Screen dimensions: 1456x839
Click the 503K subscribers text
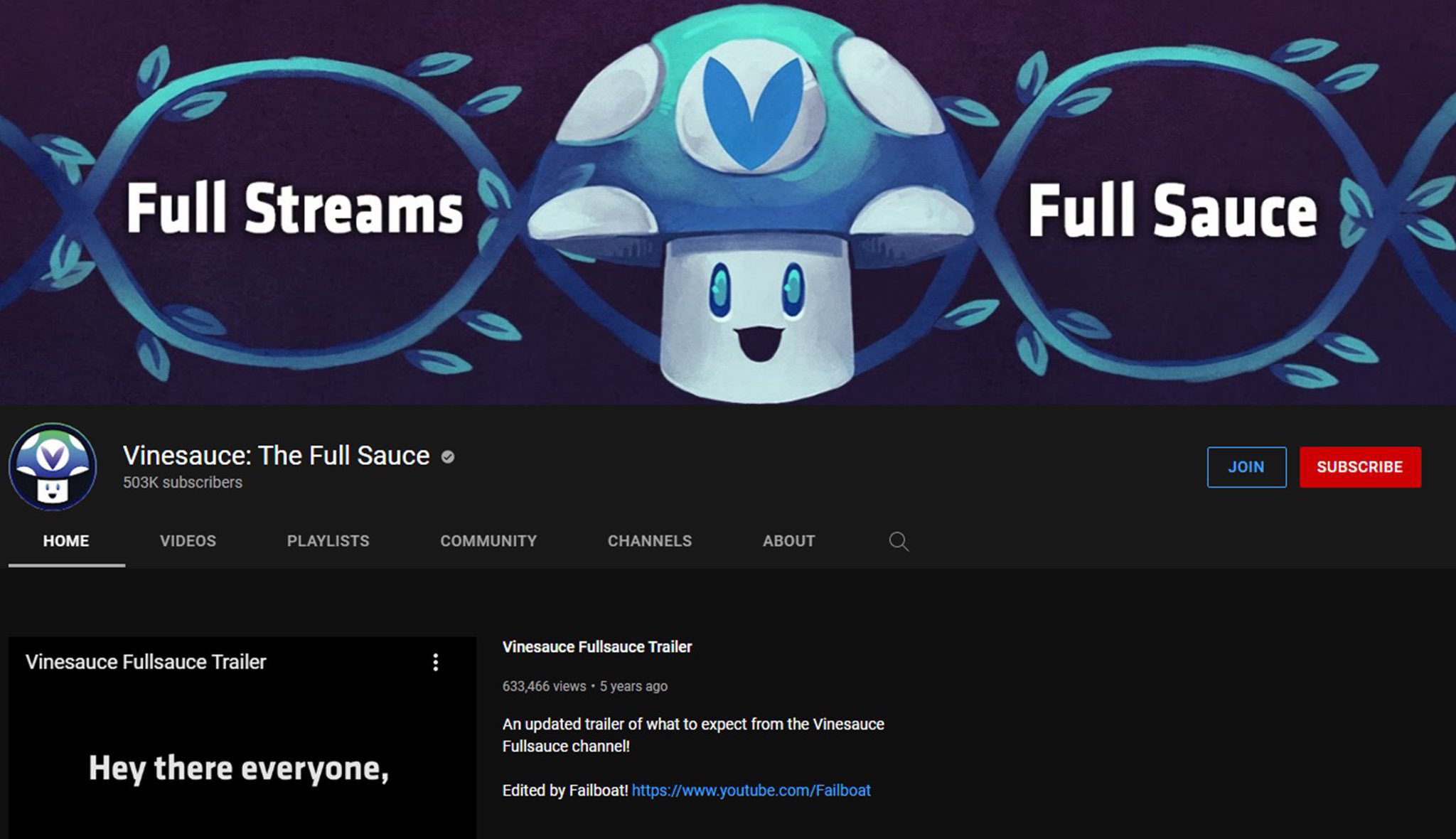coord(183,482)
